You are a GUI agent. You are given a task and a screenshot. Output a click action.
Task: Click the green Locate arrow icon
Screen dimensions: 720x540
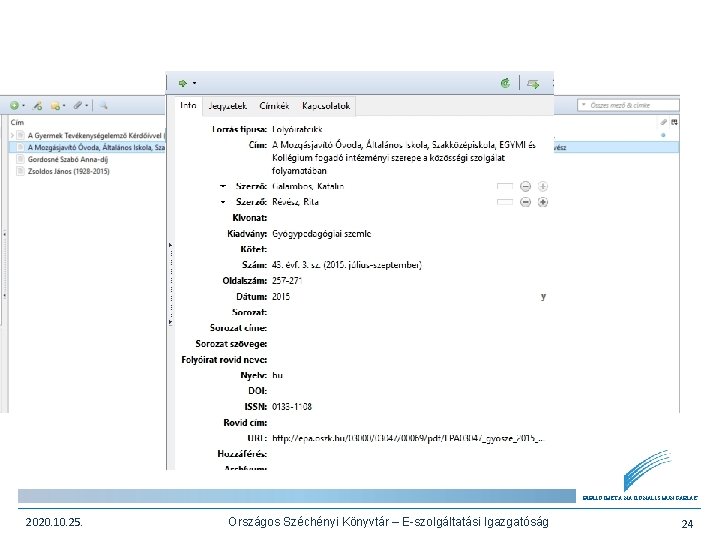pos(183,83)
